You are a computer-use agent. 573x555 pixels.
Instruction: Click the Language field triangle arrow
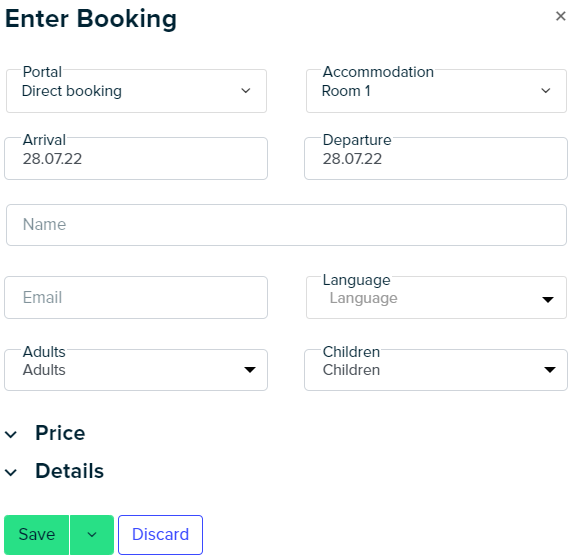tap(548, 300)
